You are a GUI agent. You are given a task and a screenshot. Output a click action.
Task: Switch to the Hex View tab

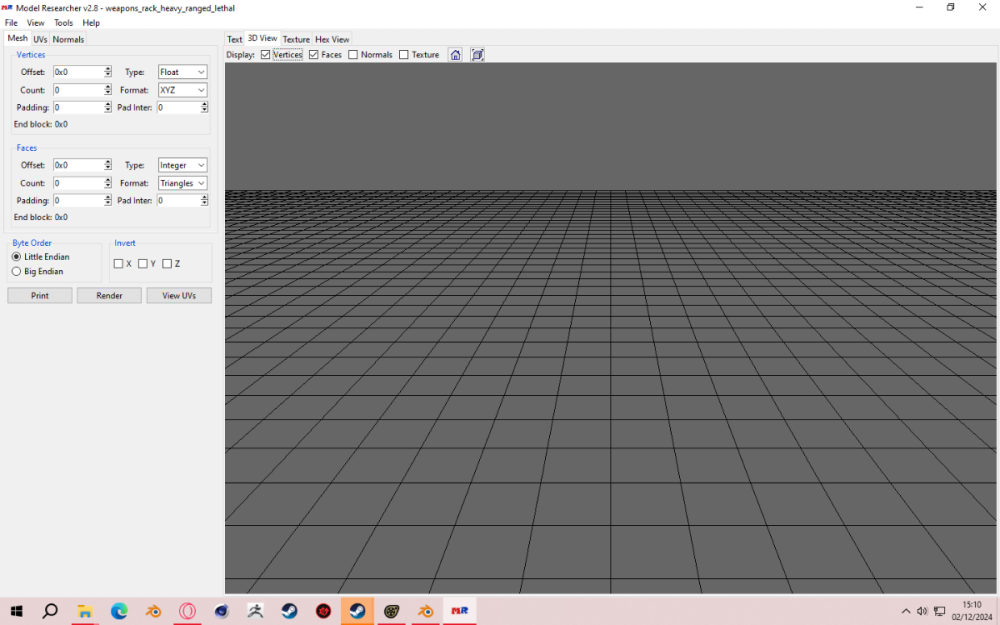[x=332, y=40]
